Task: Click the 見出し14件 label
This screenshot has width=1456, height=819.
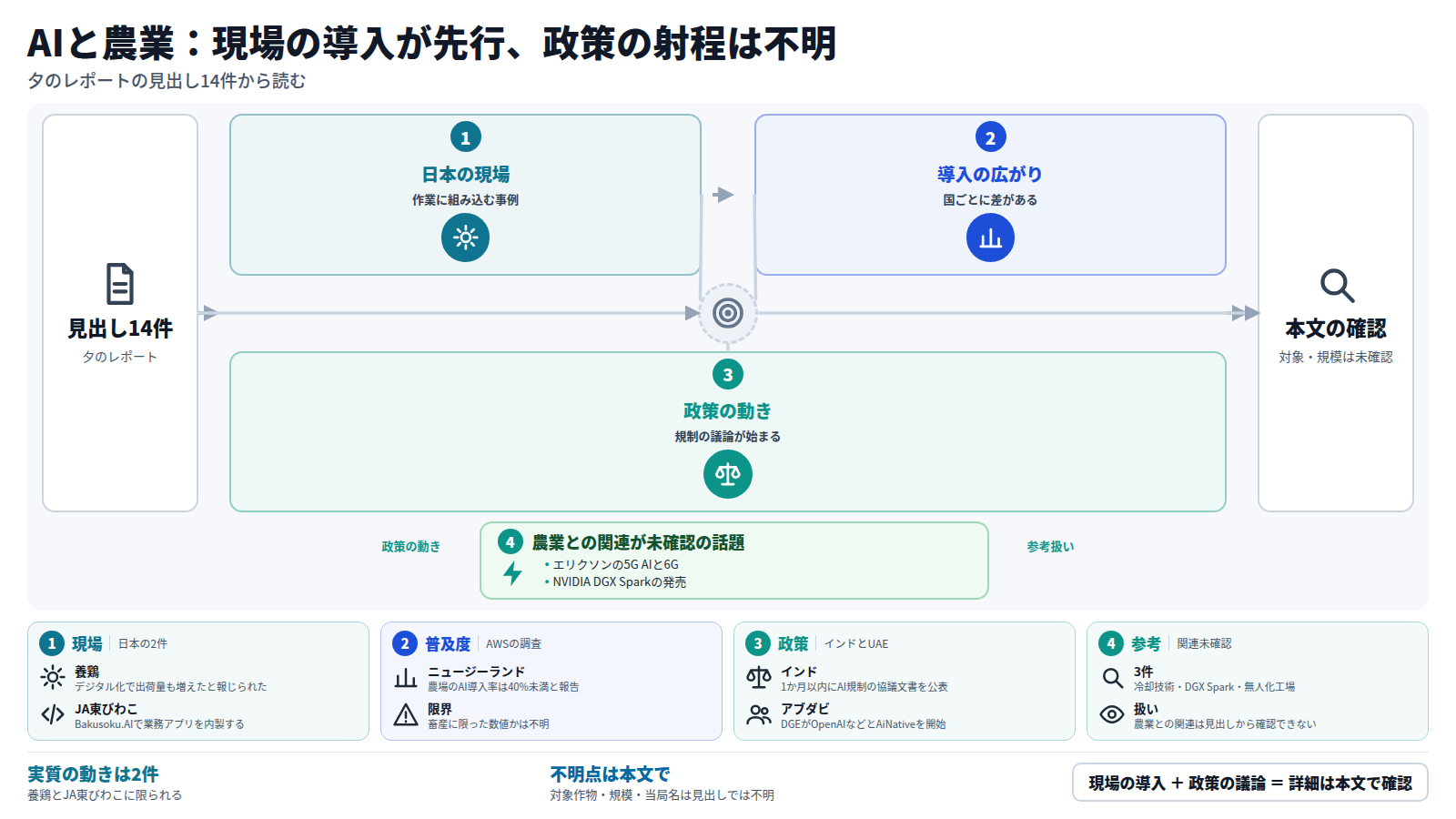Action: (120, 329)
